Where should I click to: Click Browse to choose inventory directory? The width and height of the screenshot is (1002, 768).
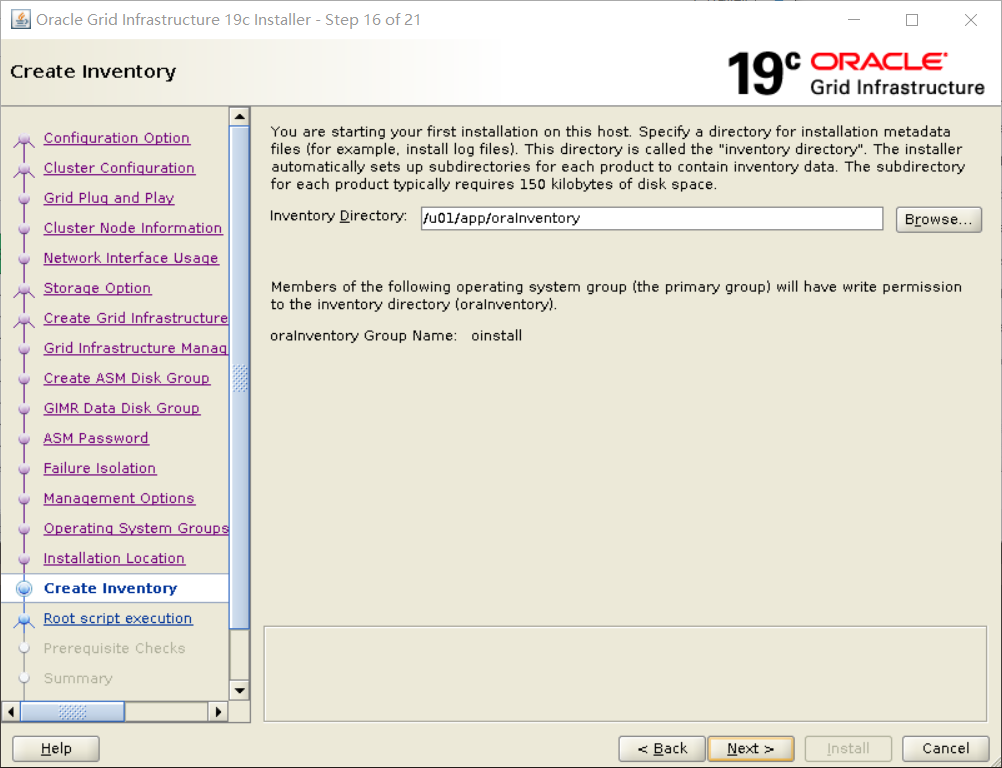pyautogui.click(x=938, y=219)
